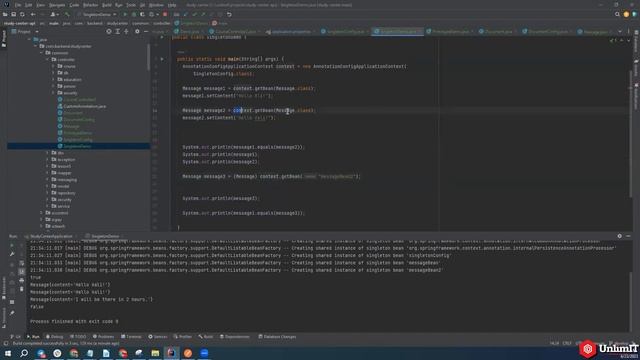
Task: Expand the exception folder in tree
Action: [48, 160]
